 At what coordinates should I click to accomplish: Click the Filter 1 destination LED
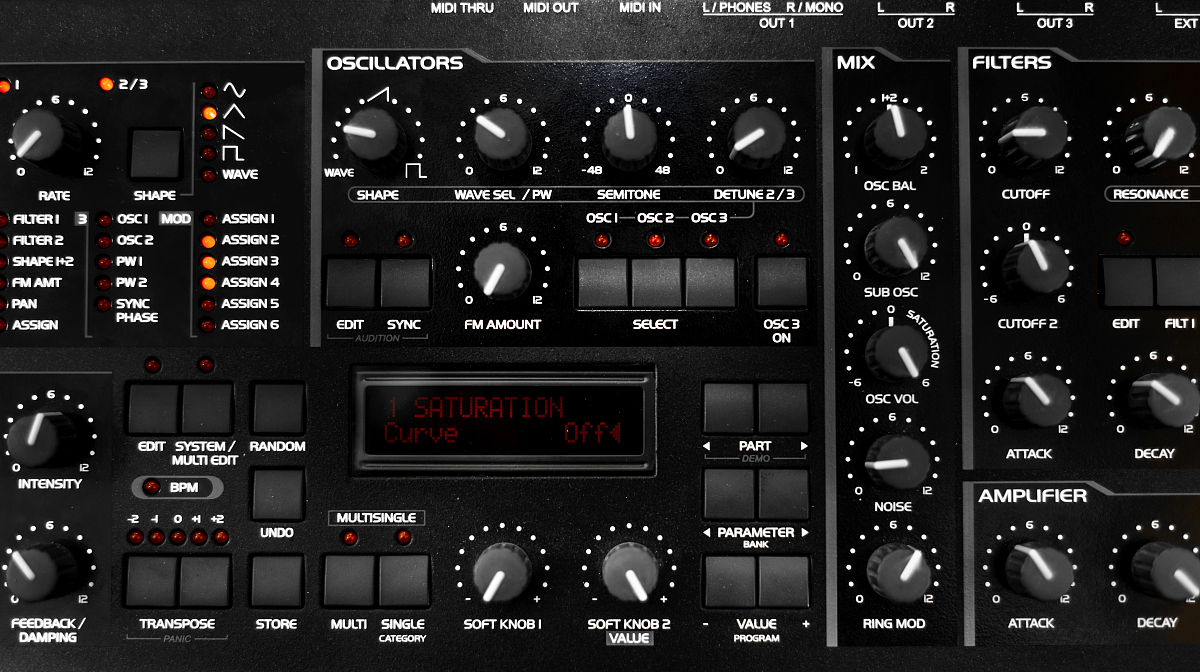(2, 219)
